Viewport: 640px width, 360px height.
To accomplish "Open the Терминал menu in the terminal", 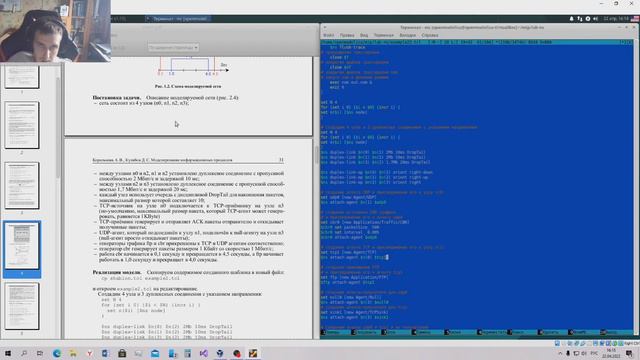I will pos(384,36).
